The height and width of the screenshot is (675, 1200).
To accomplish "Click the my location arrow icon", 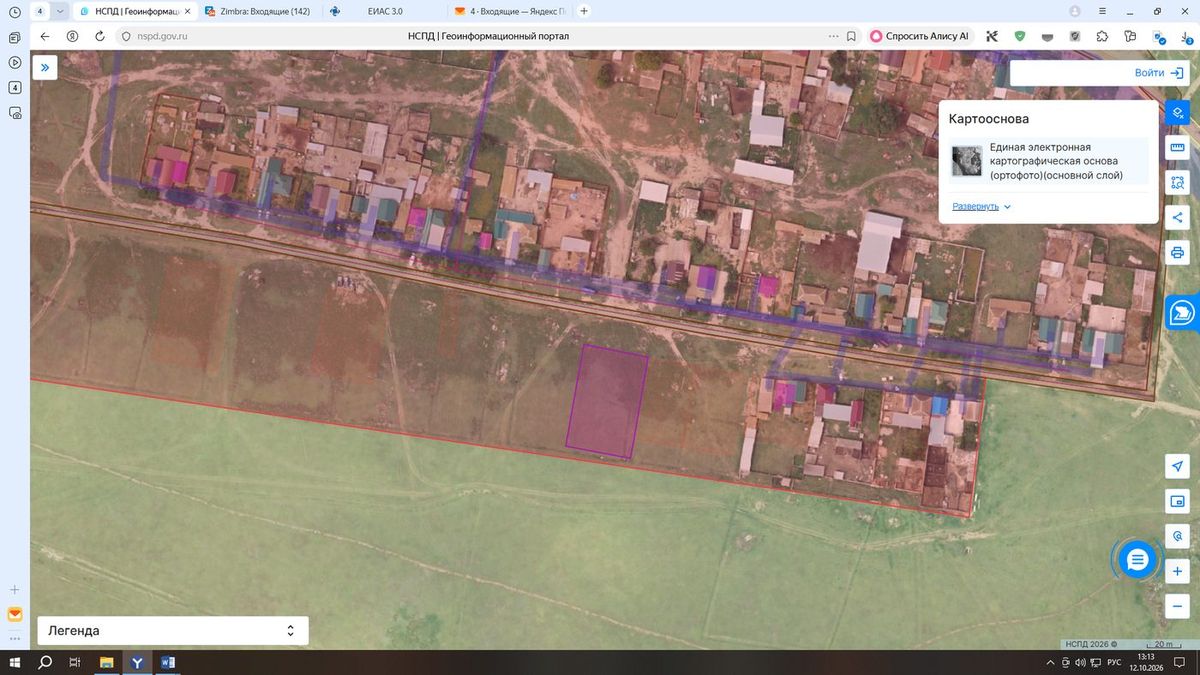I will coord(1177,467).
